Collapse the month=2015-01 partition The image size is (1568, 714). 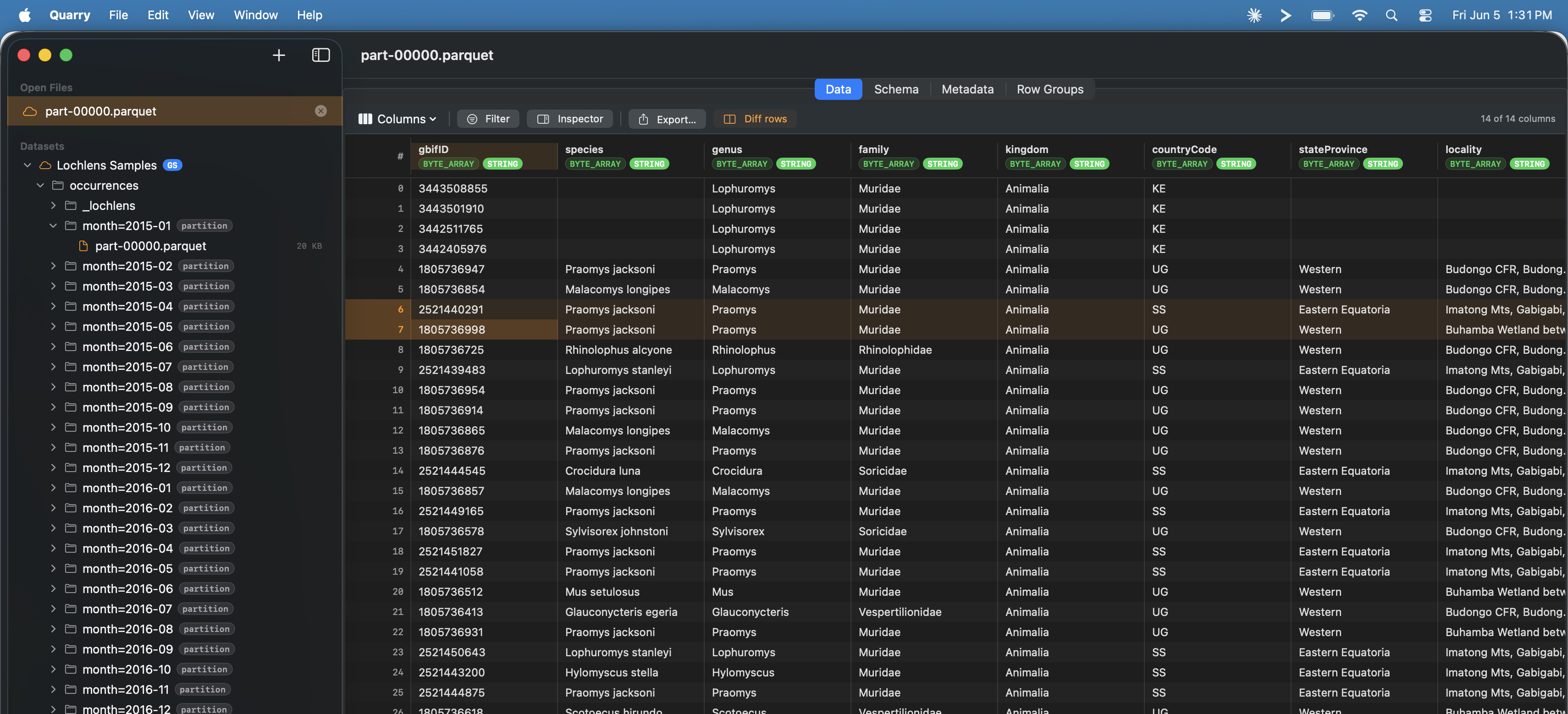[53, 225]
